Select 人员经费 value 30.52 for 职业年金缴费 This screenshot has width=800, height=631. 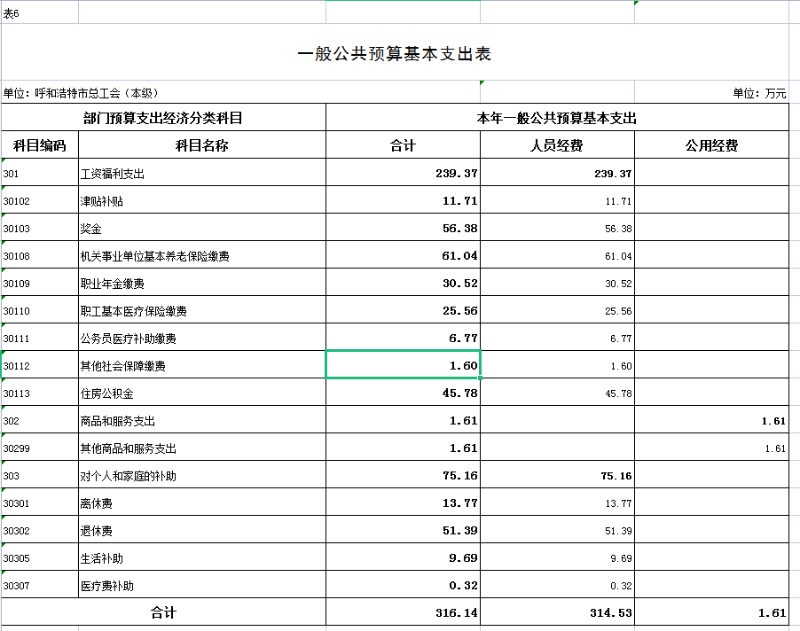(557, 284)
